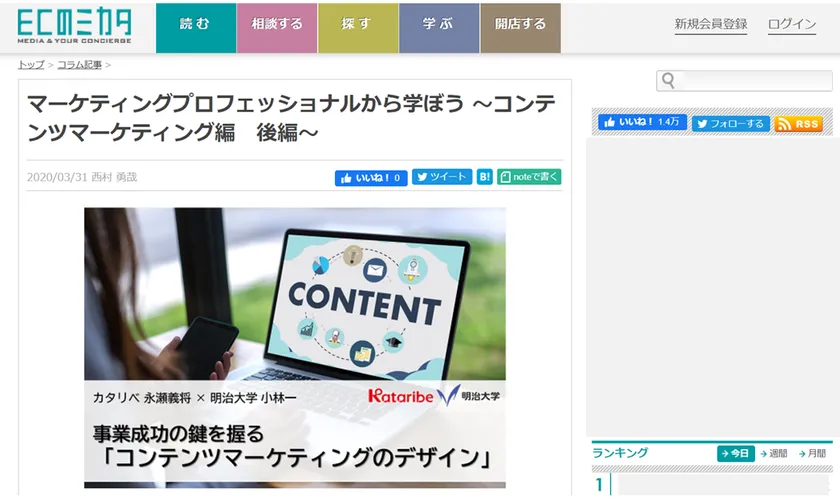The height and width of the screenshot is (501, 840).
Task: Click the search magnifier icon
Action: point(668,81)
